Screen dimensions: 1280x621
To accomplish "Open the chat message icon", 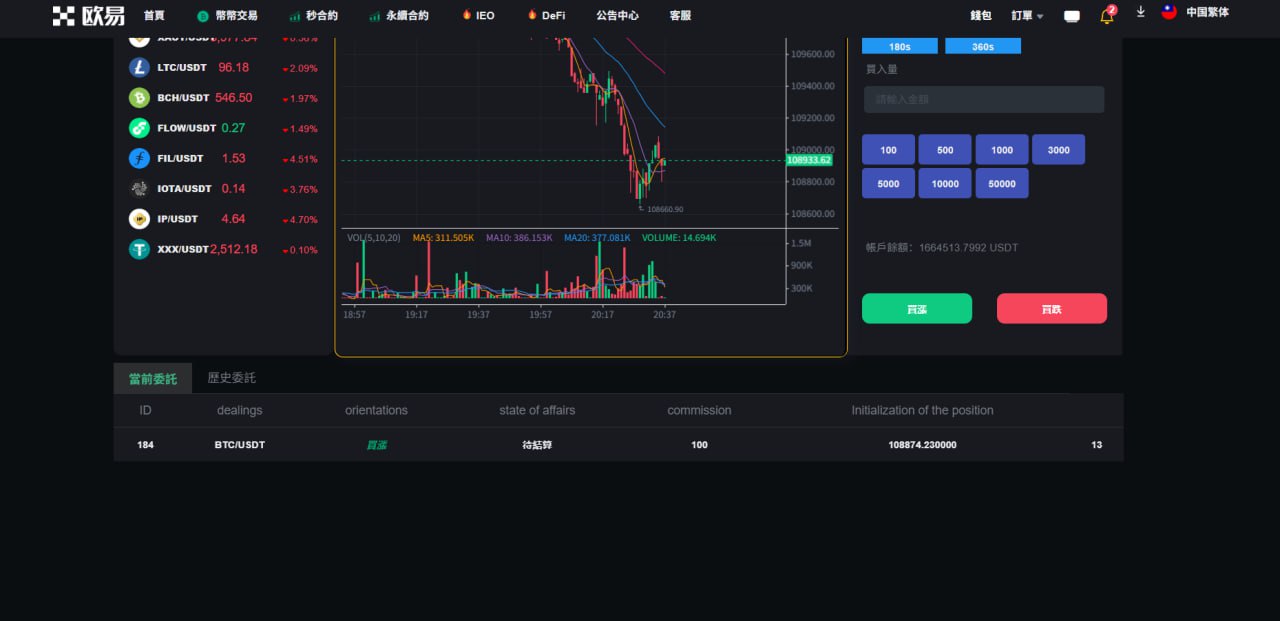I will click(1072, 16).
